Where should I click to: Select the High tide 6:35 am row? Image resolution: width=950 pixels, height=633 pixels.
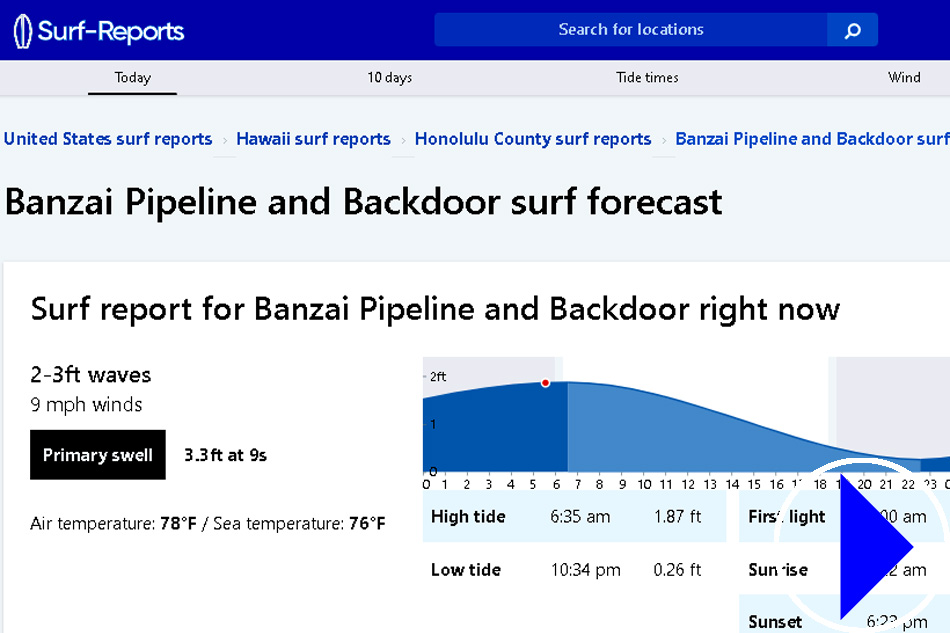pos(574,517)
